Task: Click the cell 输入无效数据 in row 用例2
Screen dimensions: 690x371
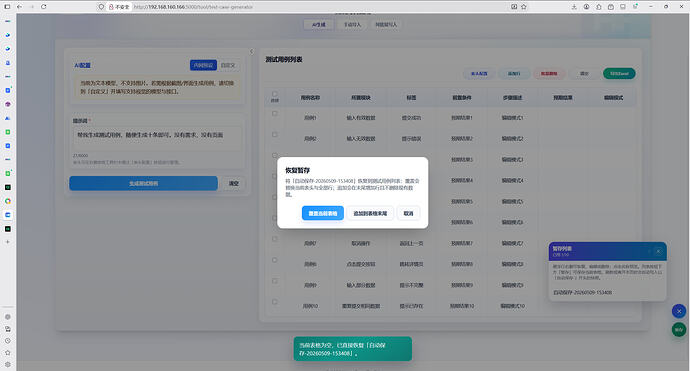Action: 361,139
